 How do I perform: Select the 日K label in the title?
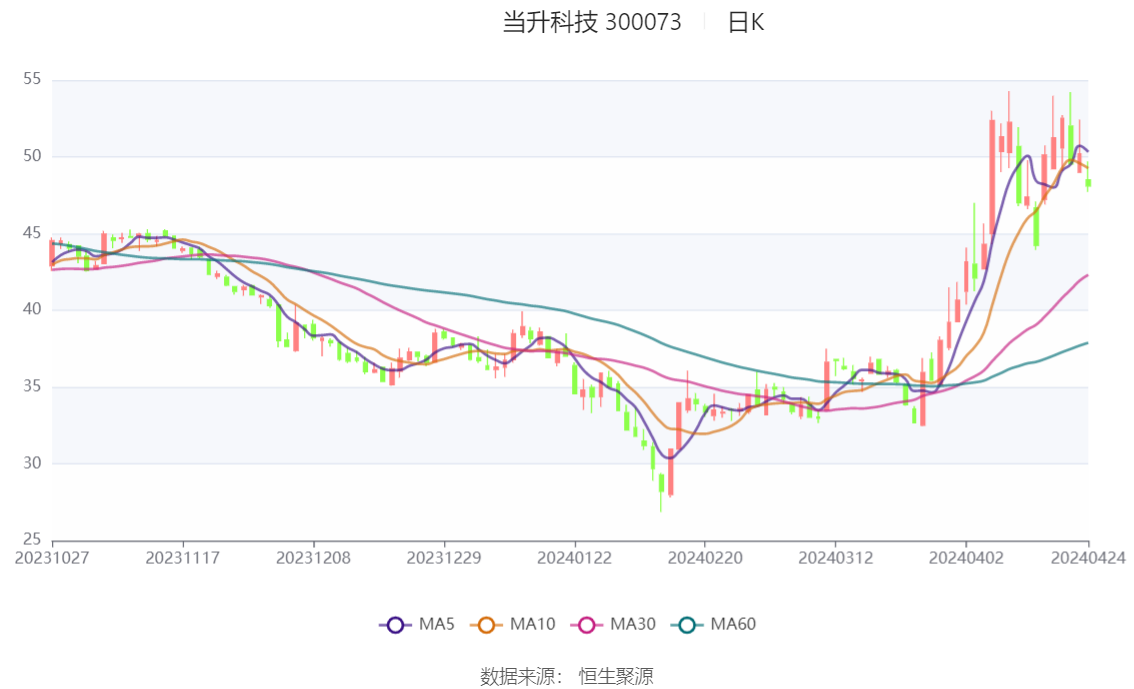745,22
